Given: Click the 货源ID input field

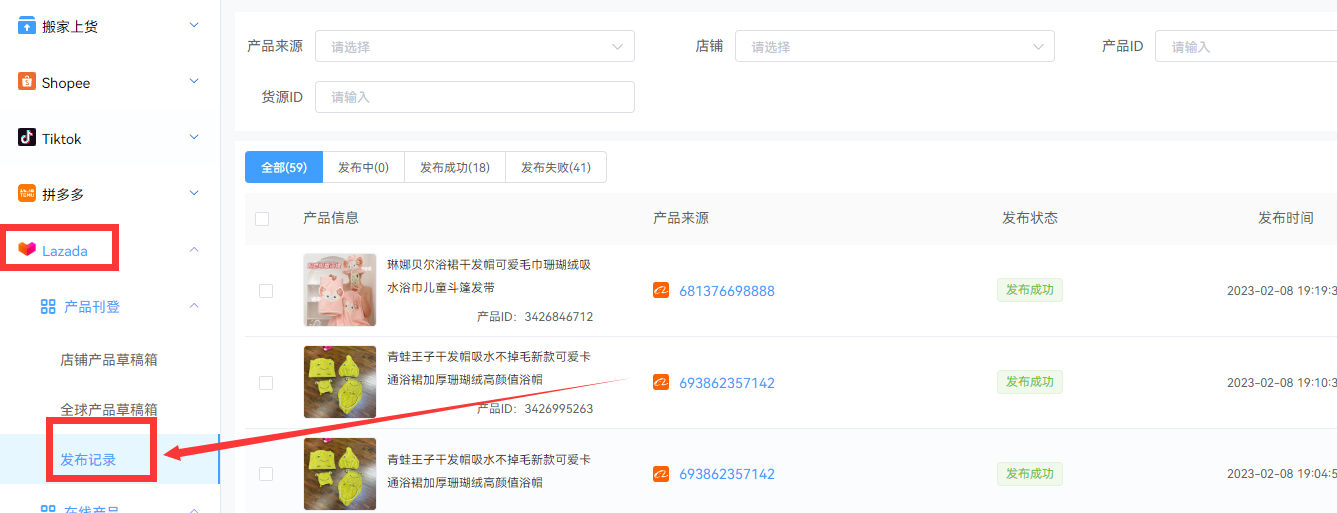Looking at the screenshot, I should point(475,97).
